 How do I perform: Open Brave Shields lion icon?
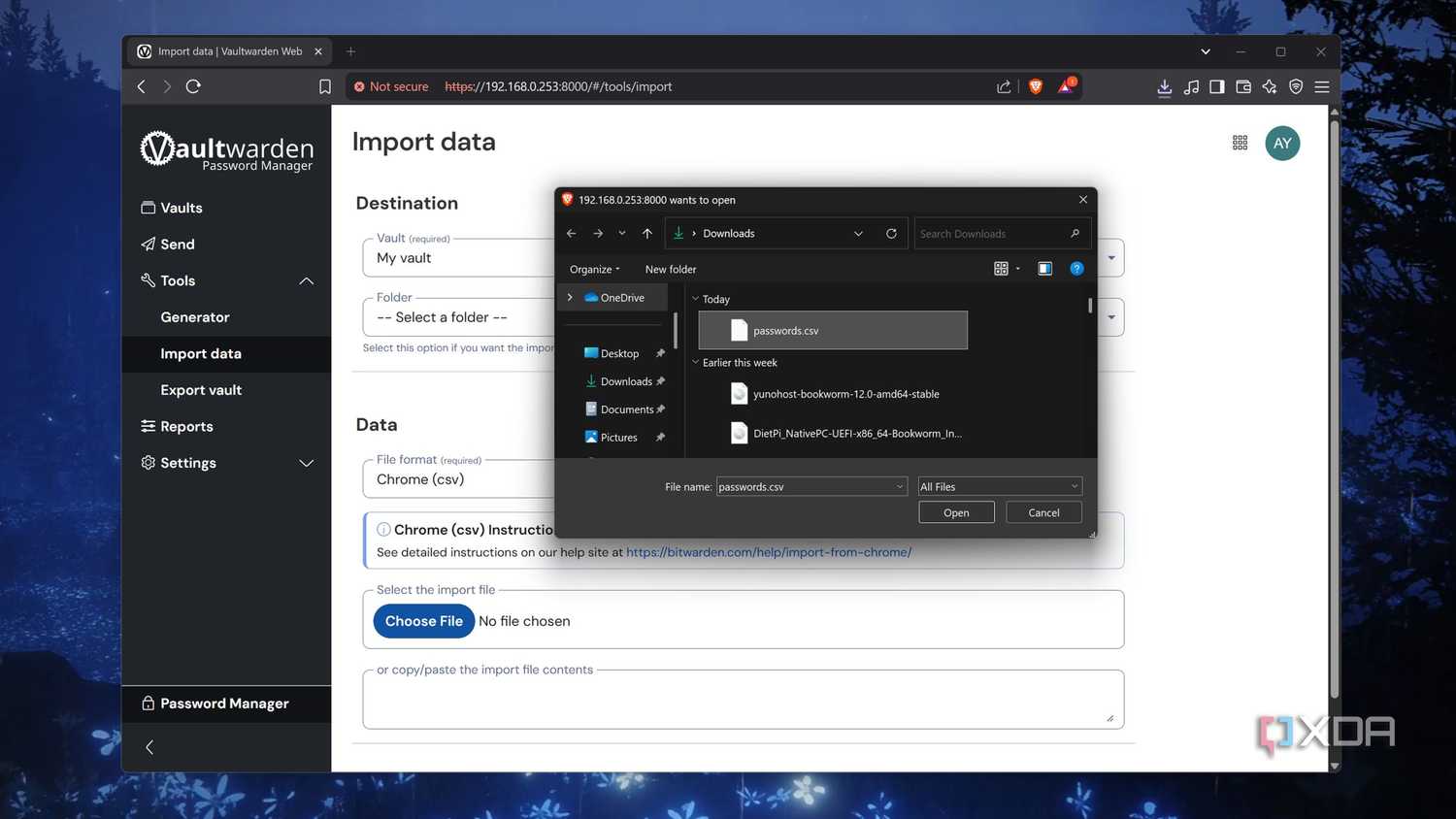pos(1036,86)
